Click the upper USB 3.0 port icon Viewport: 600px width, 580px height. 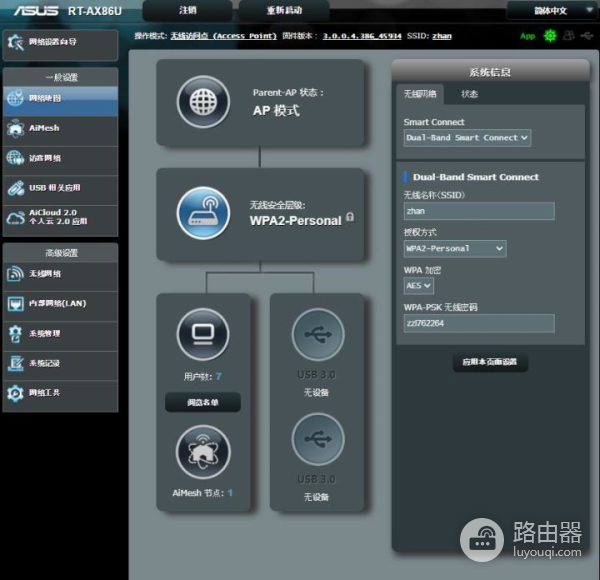click(x=318, y=335)
